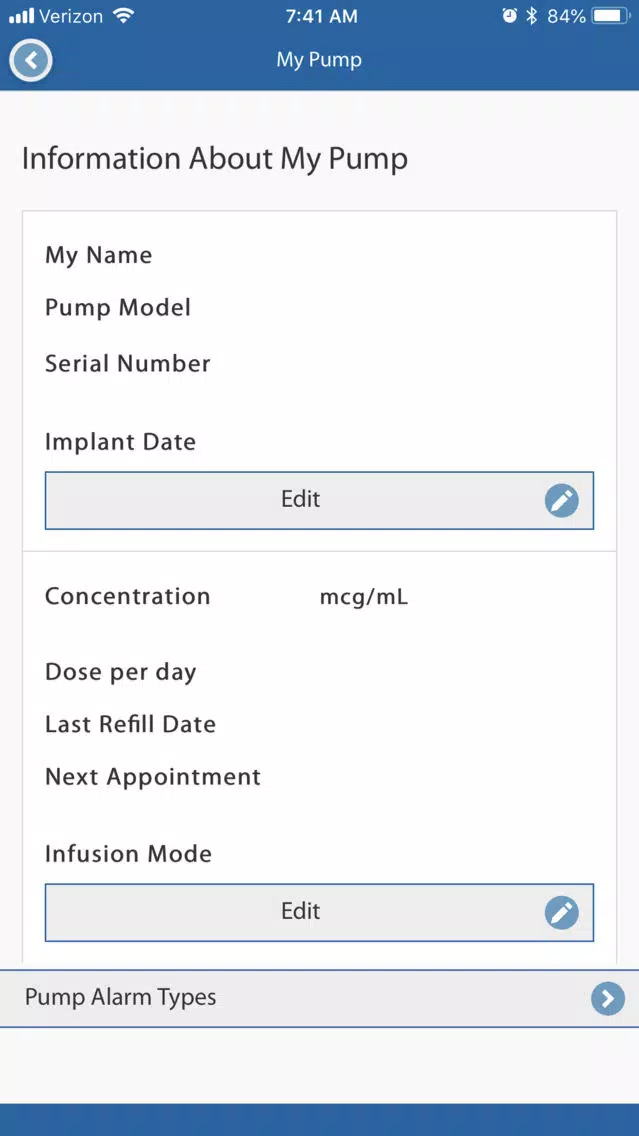Select the My Name field
Screen dimensions: 639x1136
[99, 255]
